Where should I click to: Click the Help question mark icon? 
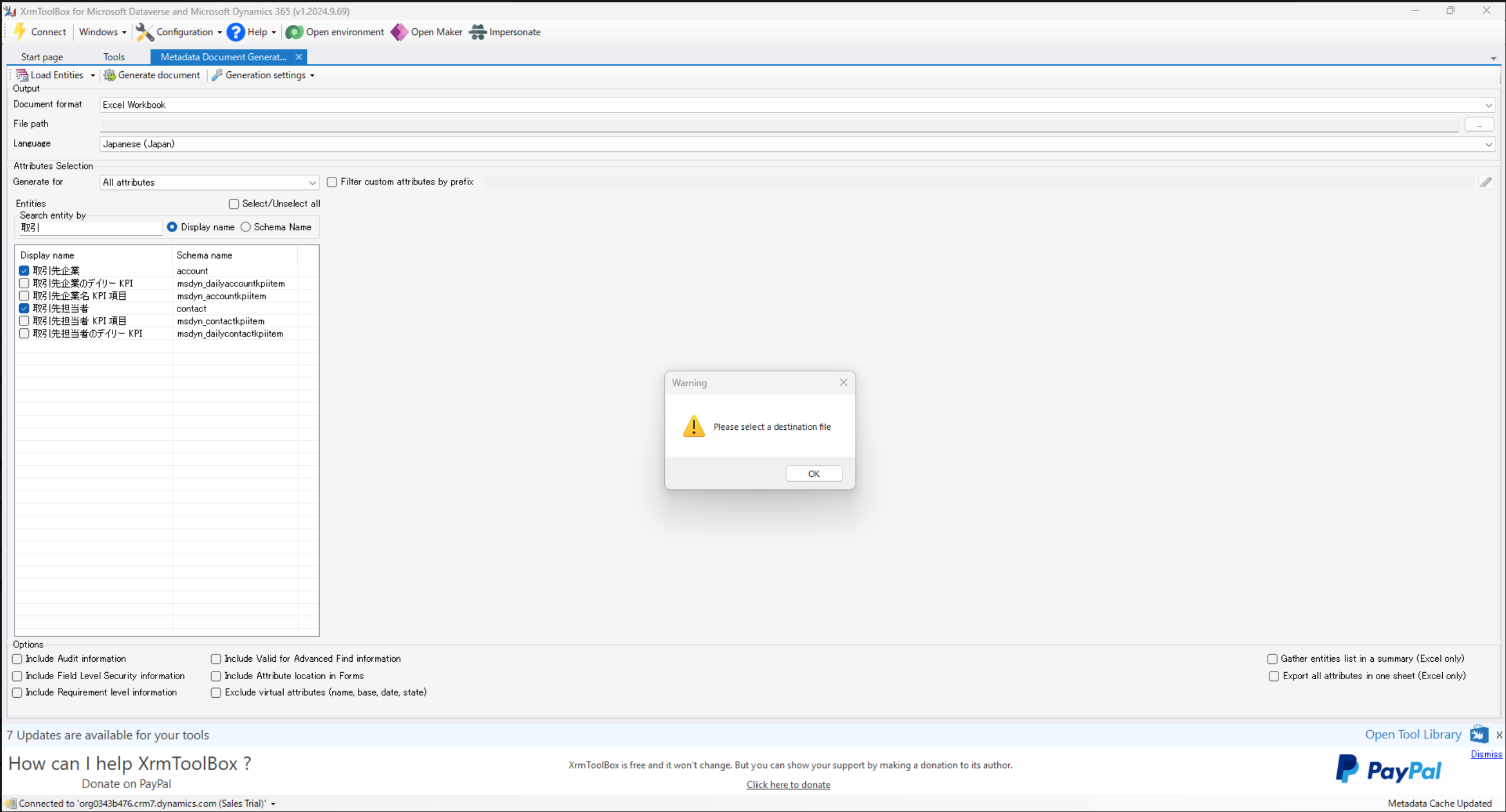[x=236, y=32]
